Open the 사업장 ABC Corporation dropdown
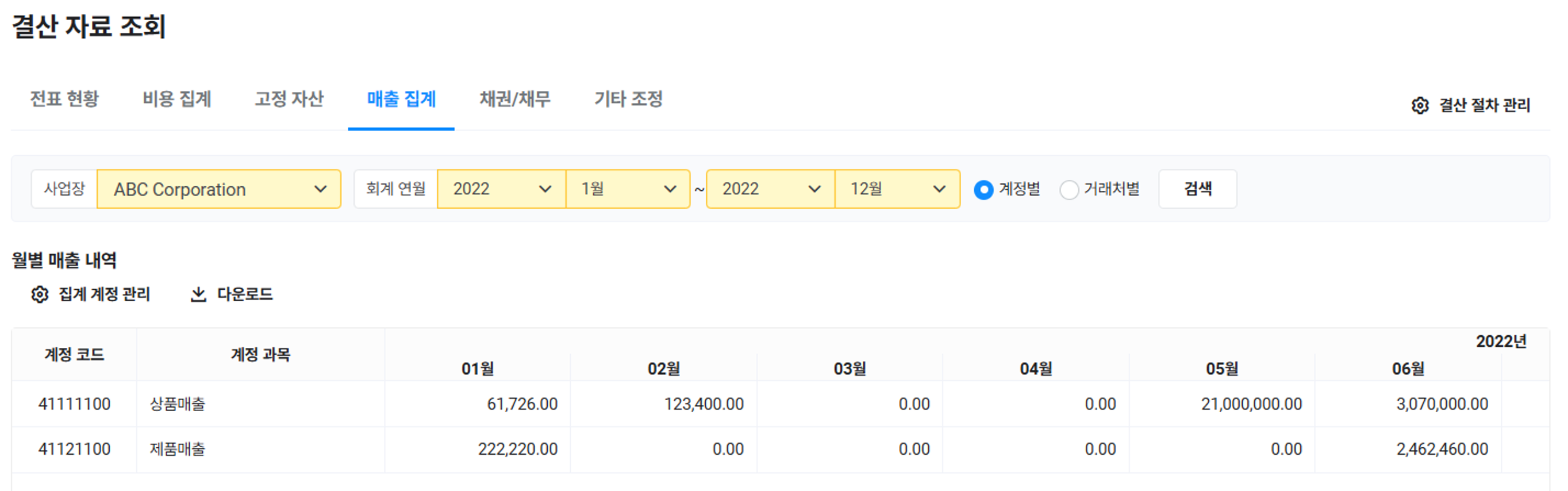Screen dimensions: 1568x491 tap(218, 190)
